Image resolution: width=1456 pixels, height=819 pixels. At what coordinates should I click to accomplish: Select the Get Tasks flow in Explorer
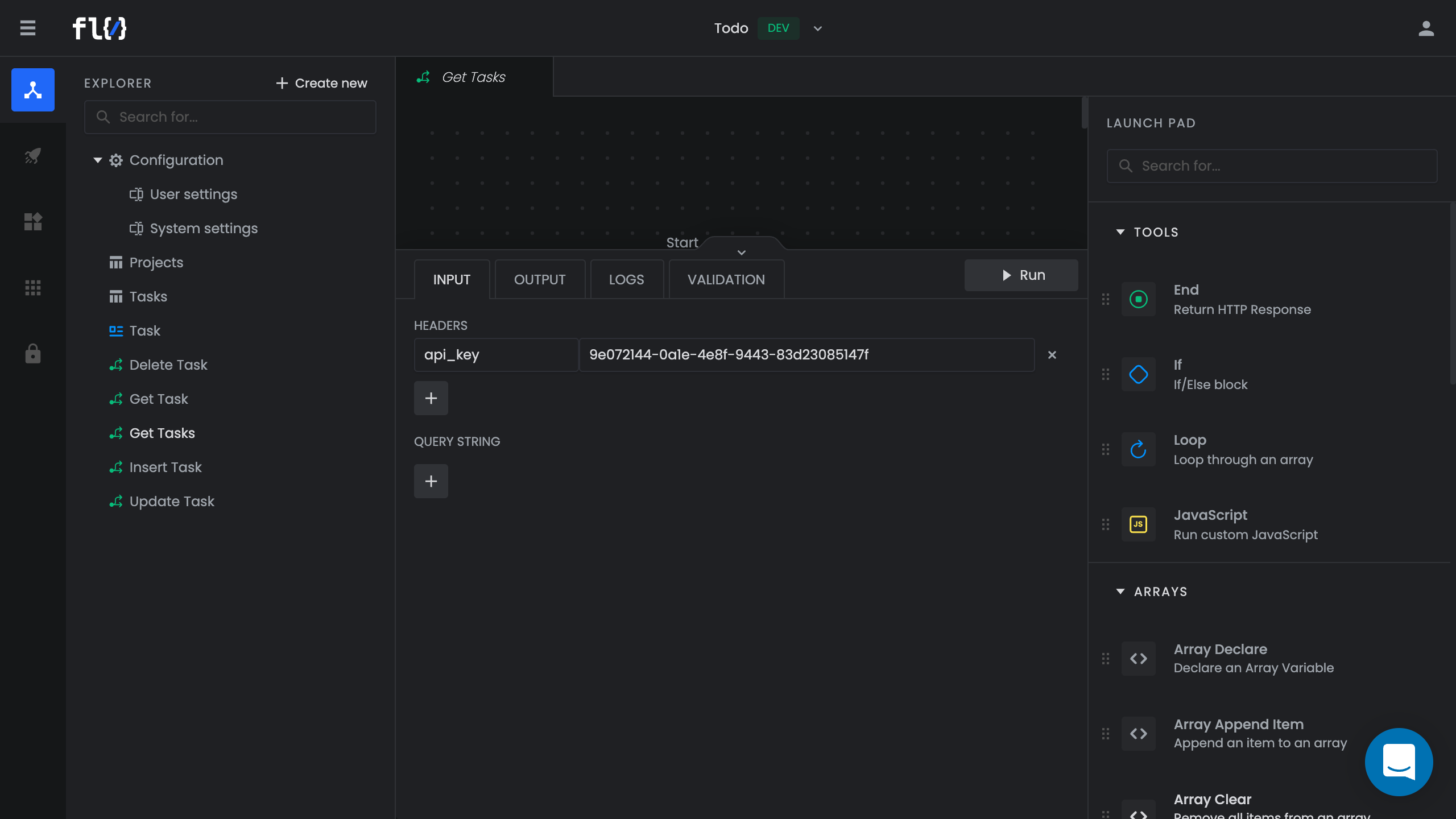click(x=152, y=433)
